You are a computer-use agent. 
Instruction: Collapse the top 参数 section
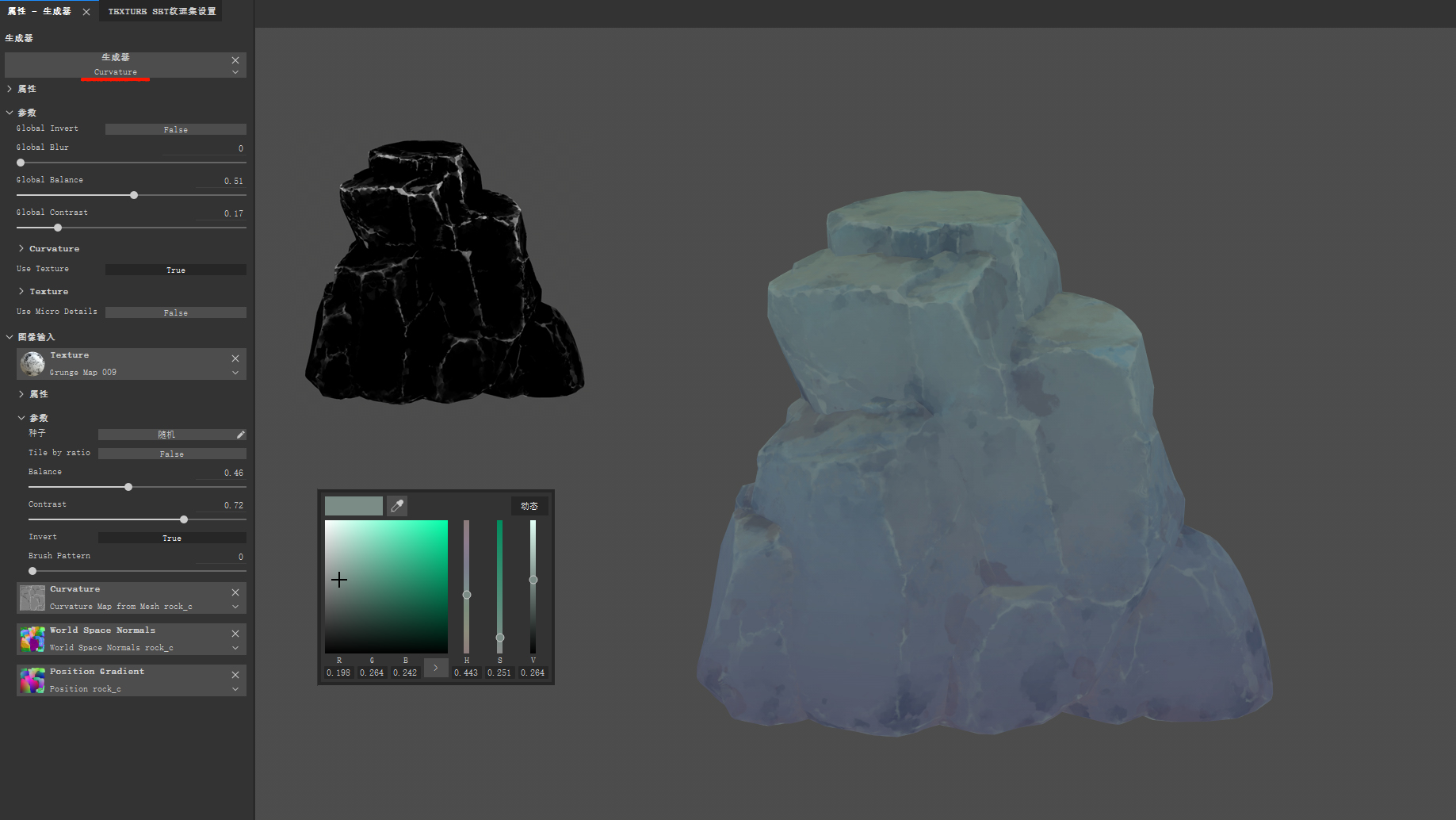tap(10, 113)
